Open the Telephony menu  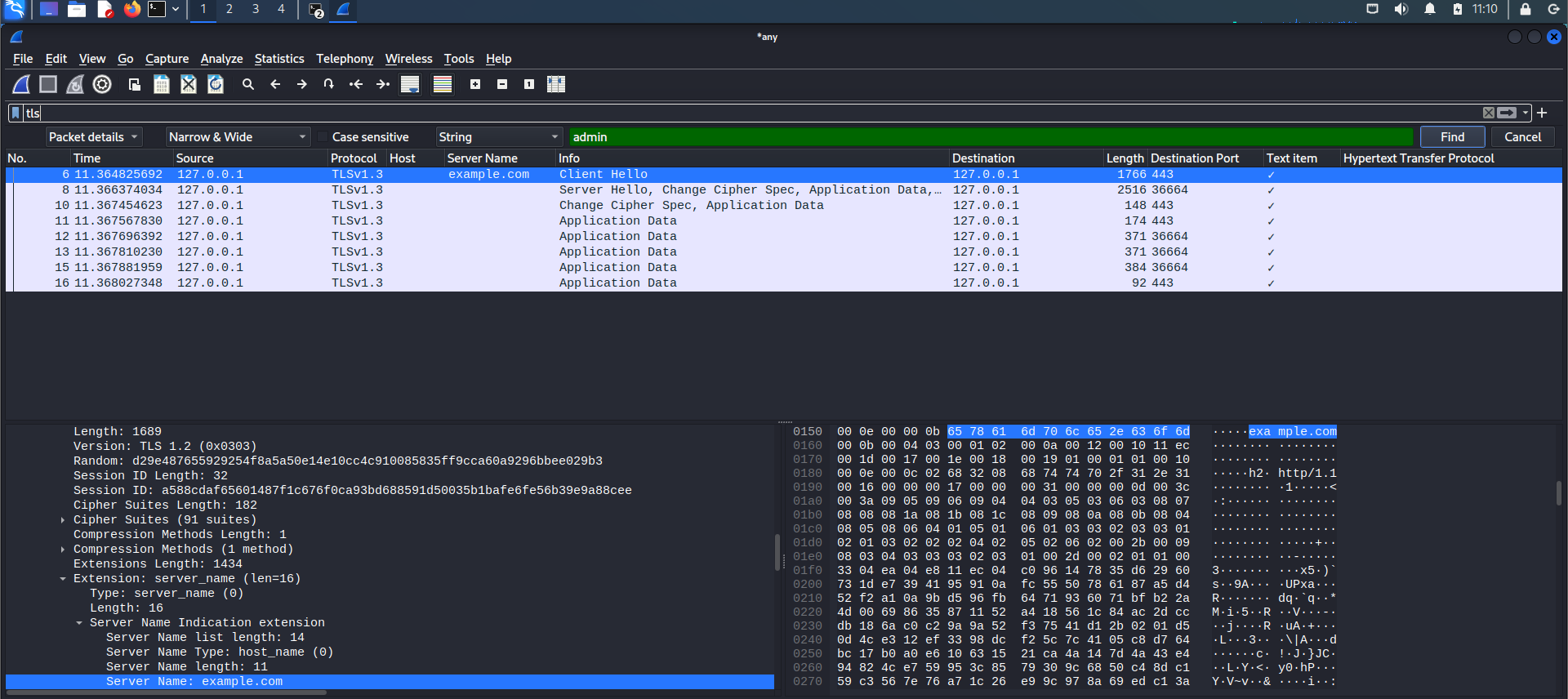point(345,59)
